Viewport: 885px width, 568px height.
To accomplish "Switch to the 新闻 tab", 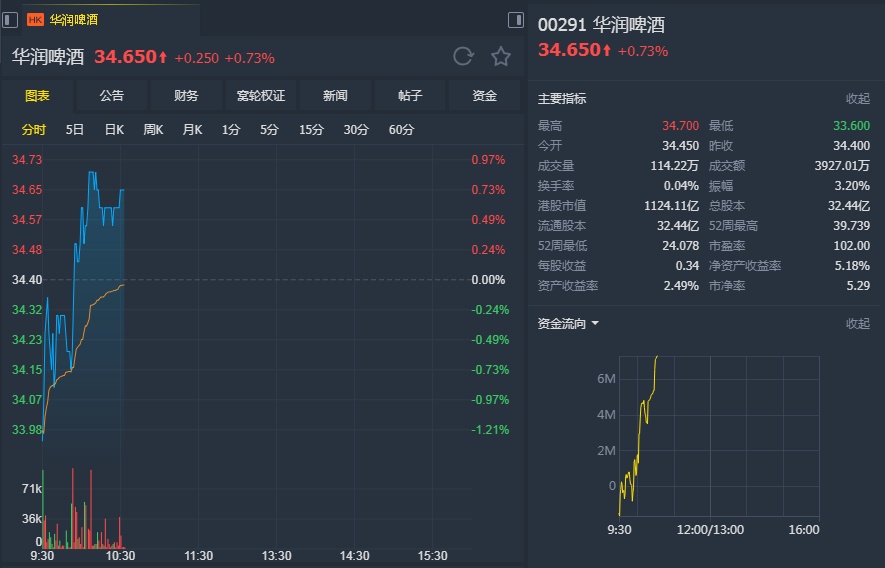I will pos(335,95).
